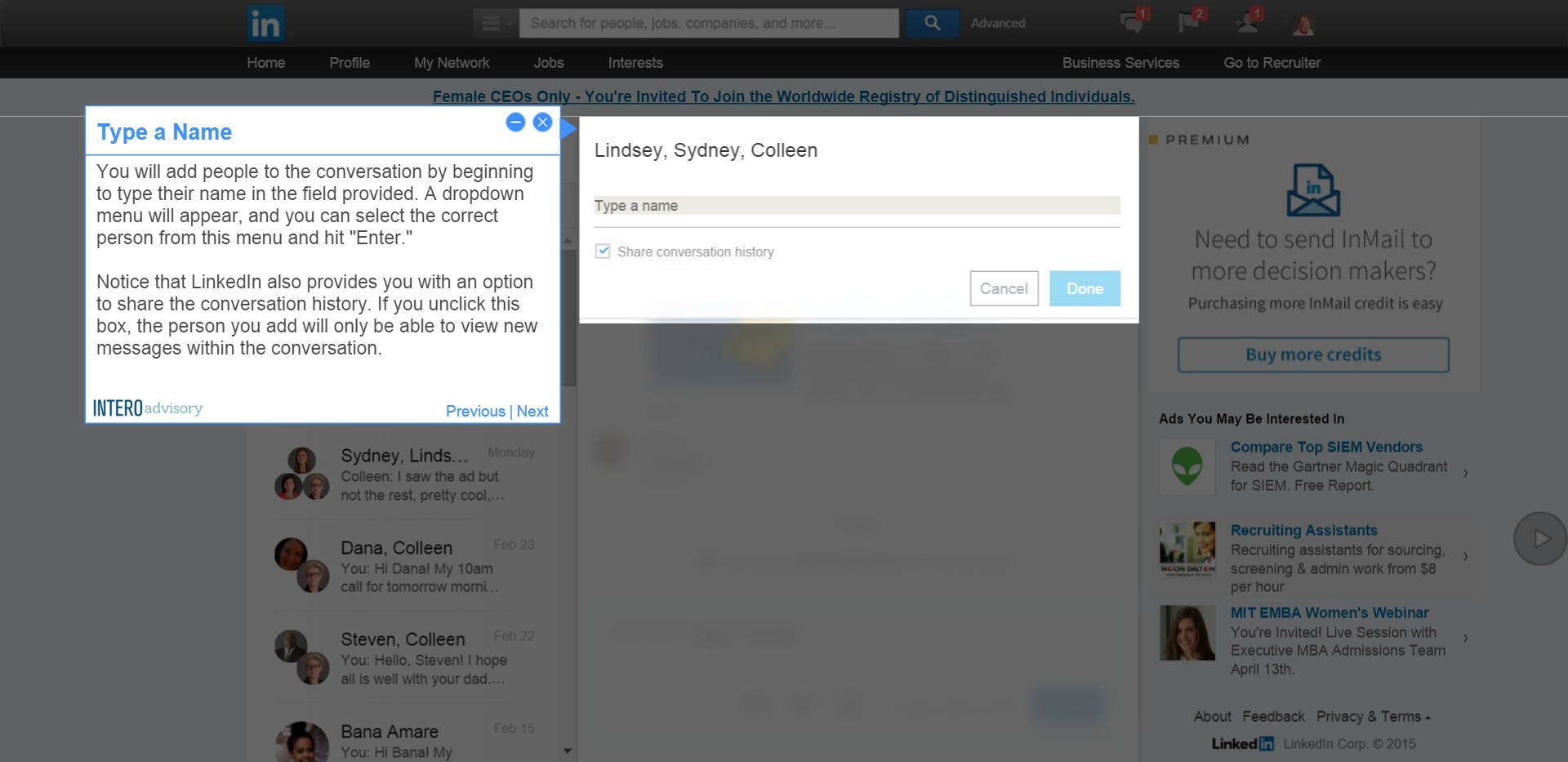Click the MIT EMBA ad woman photo
The width and height of the screenshot is (1568, 762).
(1187, 633)
